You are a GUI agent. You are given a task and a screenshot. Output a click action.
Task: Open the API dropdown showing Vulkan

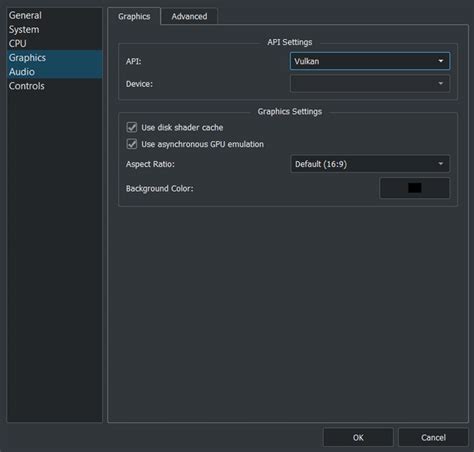click(370, 61)
